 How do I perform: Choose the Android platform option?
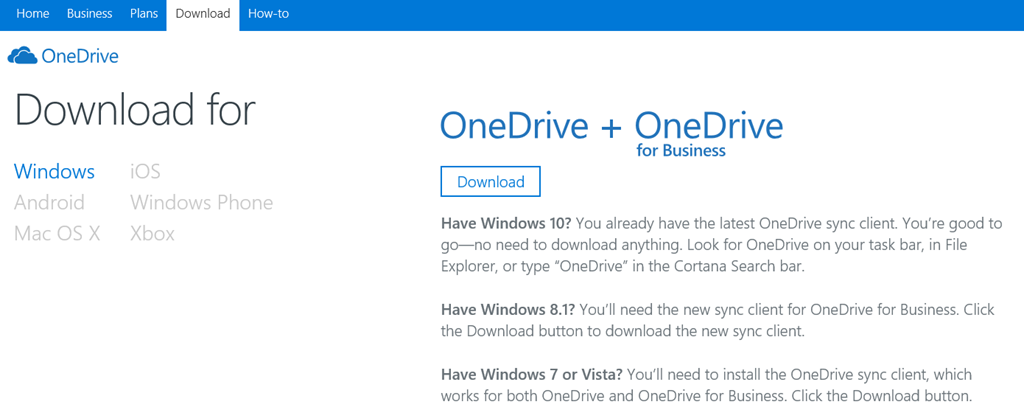pyautogui.click(x=49, y=203)
